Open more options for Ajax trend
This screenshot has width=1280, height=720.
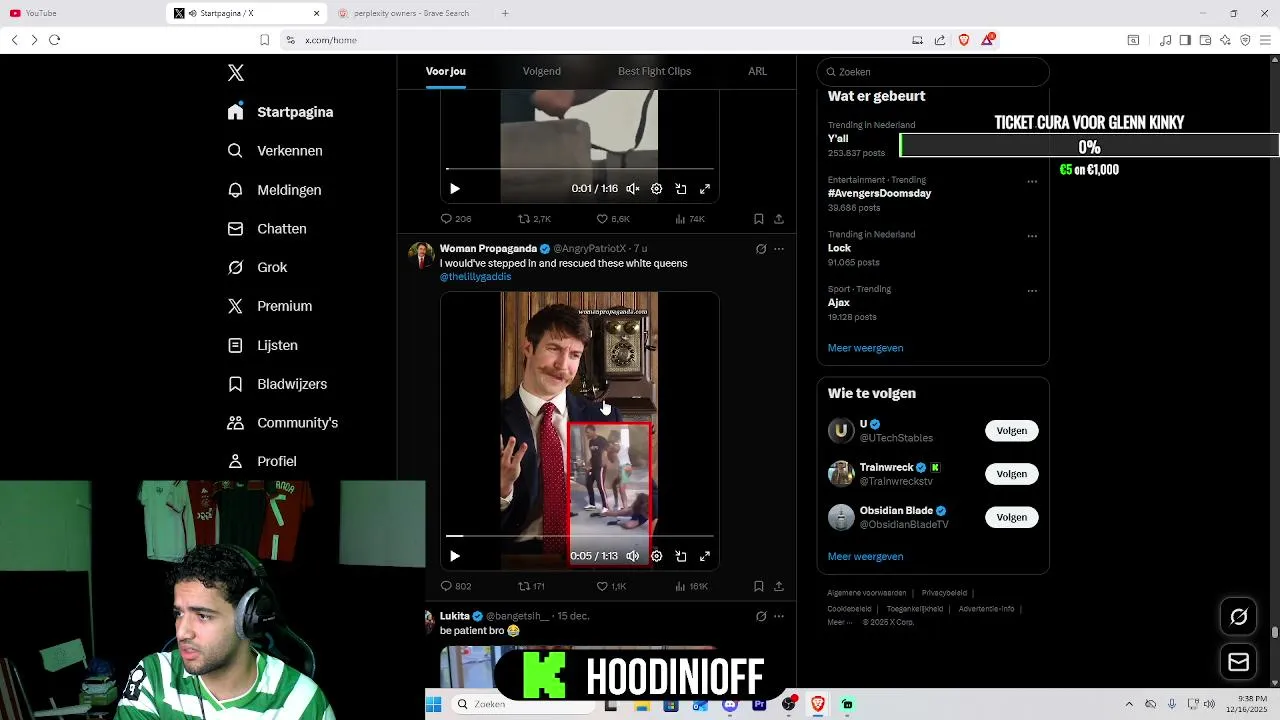point(1032,291)
